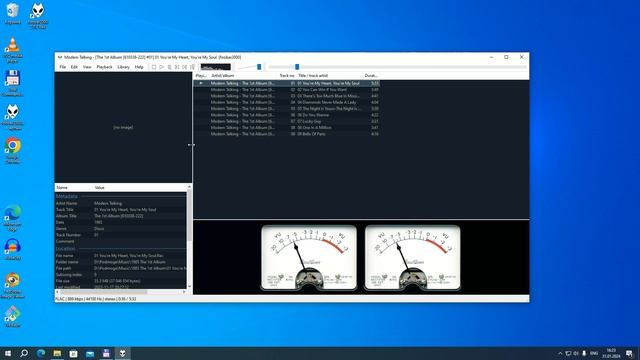Select the File path property row
640x360 pixels.
[x=121, y=268]
